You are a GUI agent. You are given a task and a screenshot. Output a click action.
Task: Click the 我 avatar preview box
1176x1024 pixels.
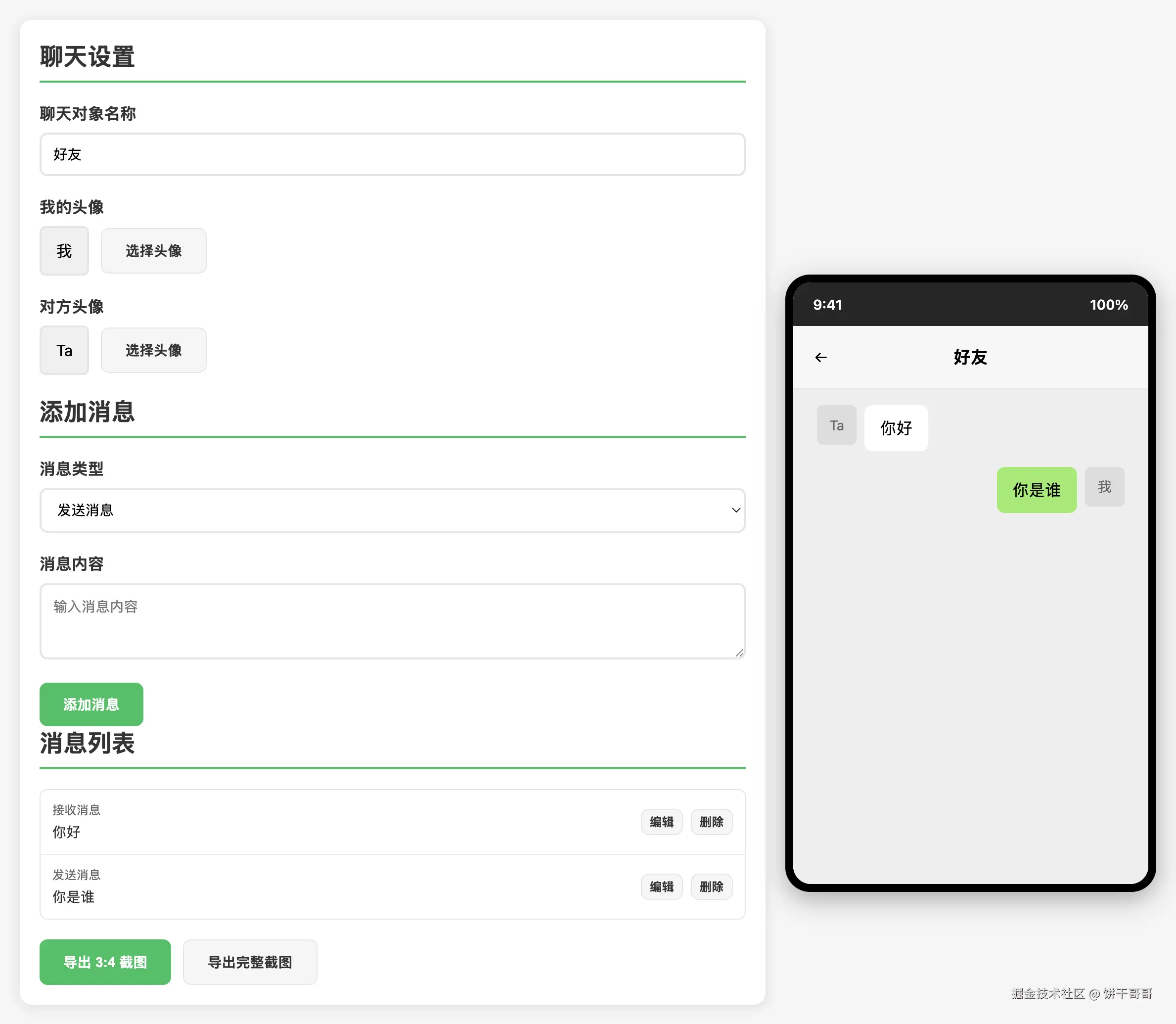click(x=64, y=251)
